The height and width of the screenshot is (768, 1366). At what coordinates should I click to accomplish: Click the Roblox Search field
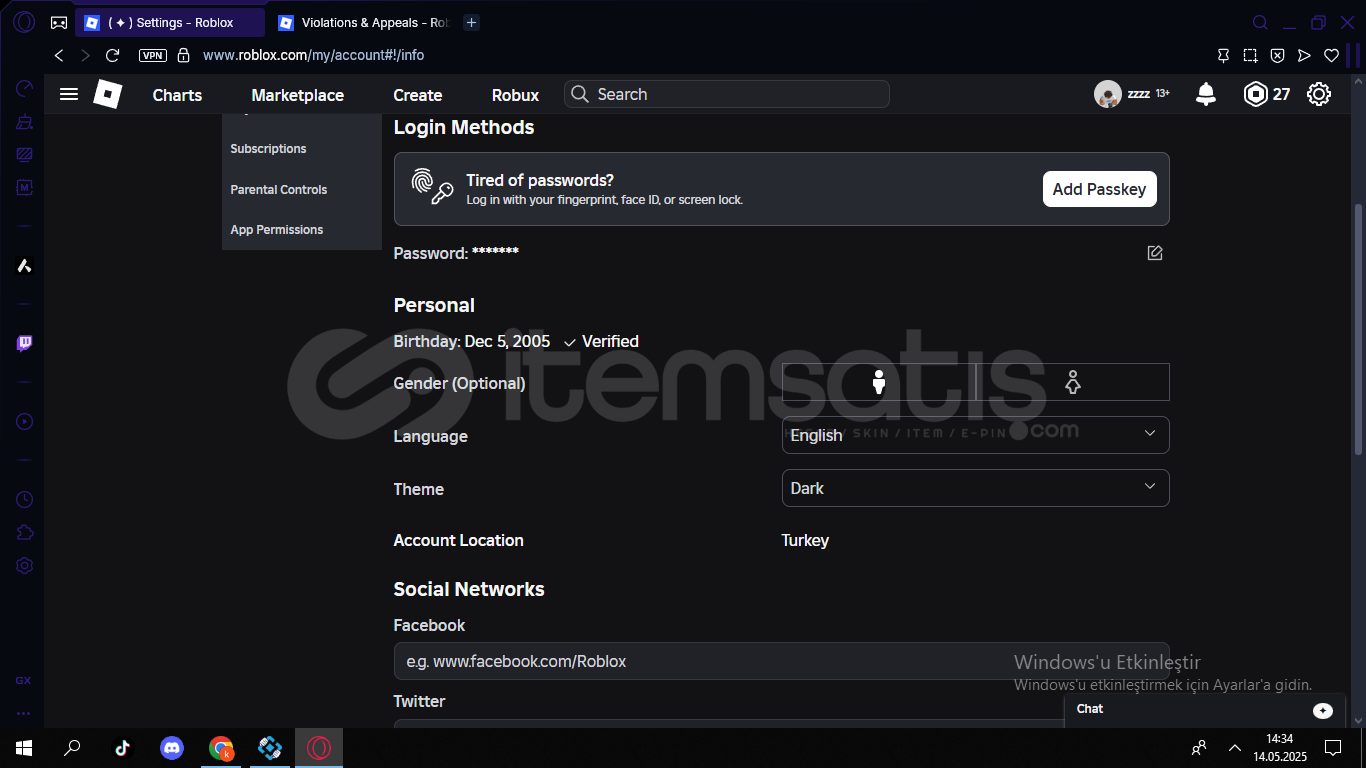tap(727, 94)
